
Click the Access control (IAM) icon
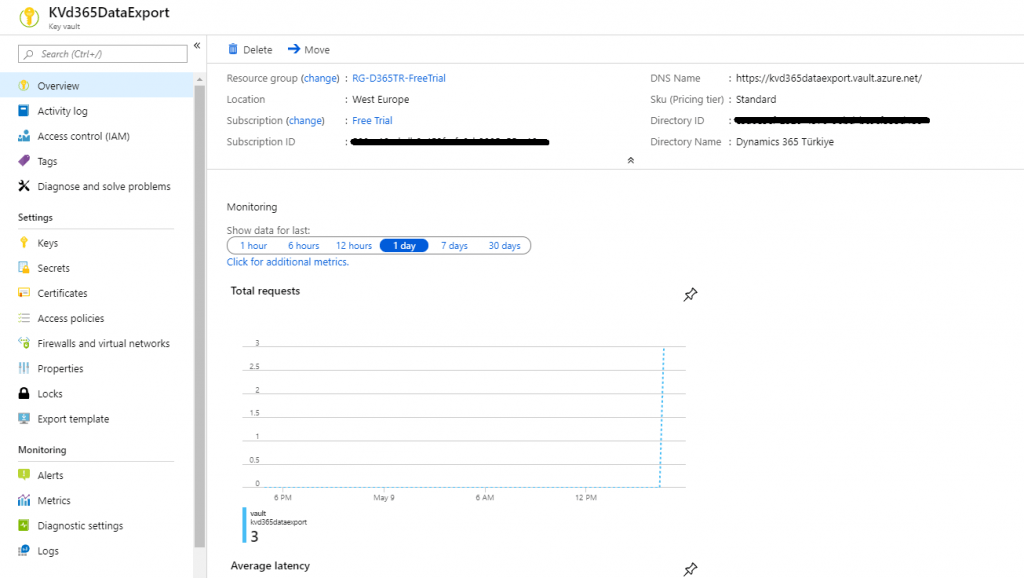coord(24,136)
